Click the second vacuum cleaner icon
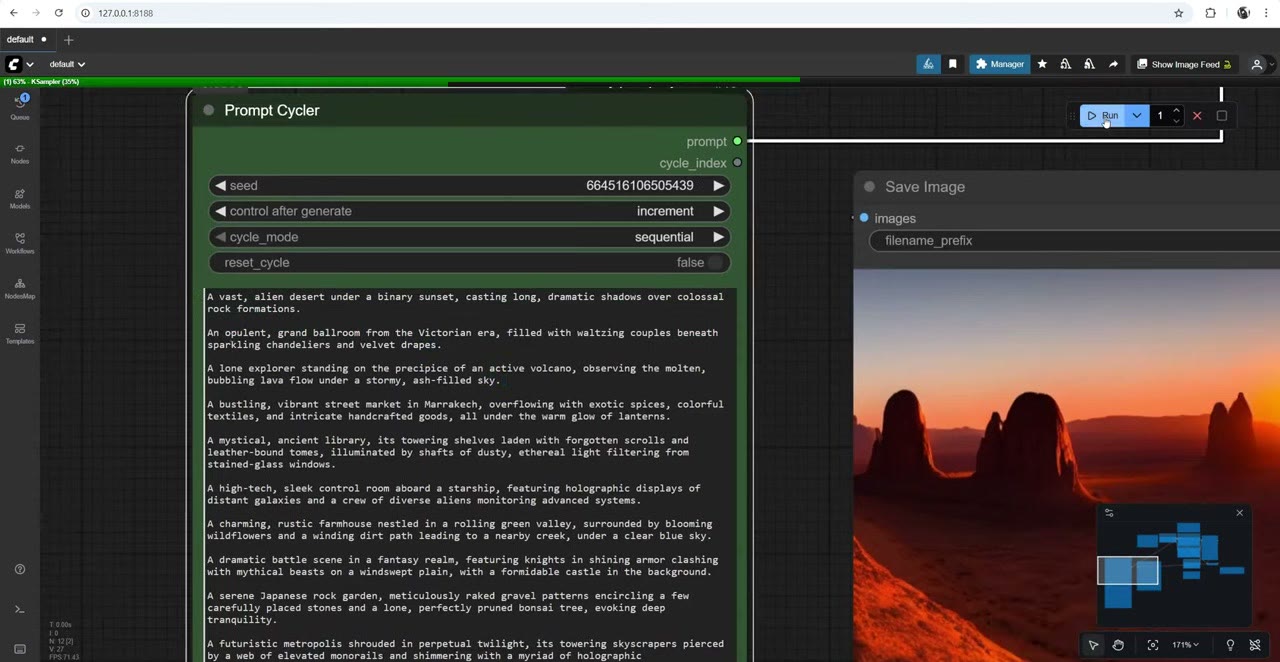The width and height of the screenshot is (1280, 662). click(x=1089, y=64)
